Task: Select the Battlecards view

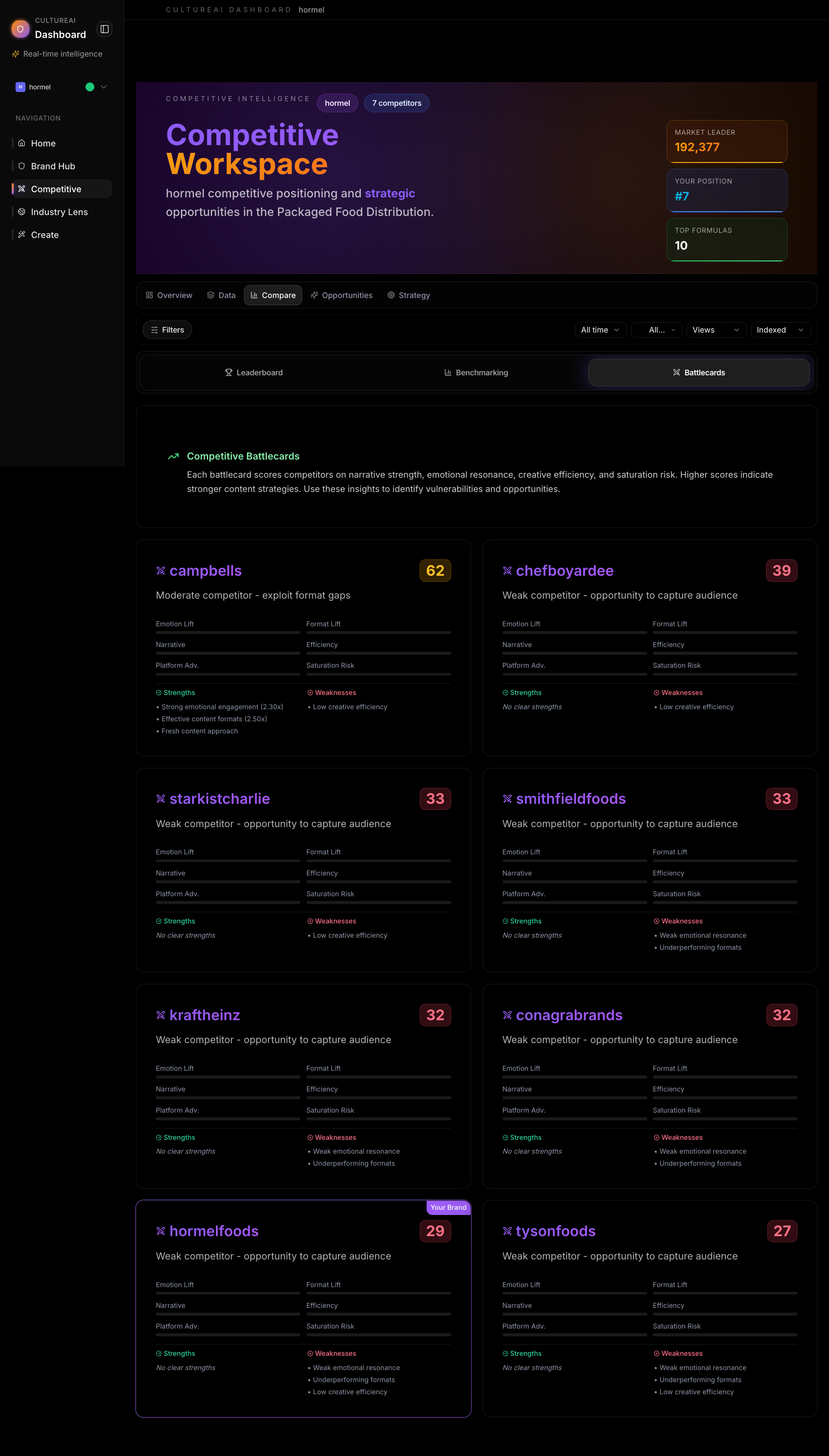Action: 698,372
